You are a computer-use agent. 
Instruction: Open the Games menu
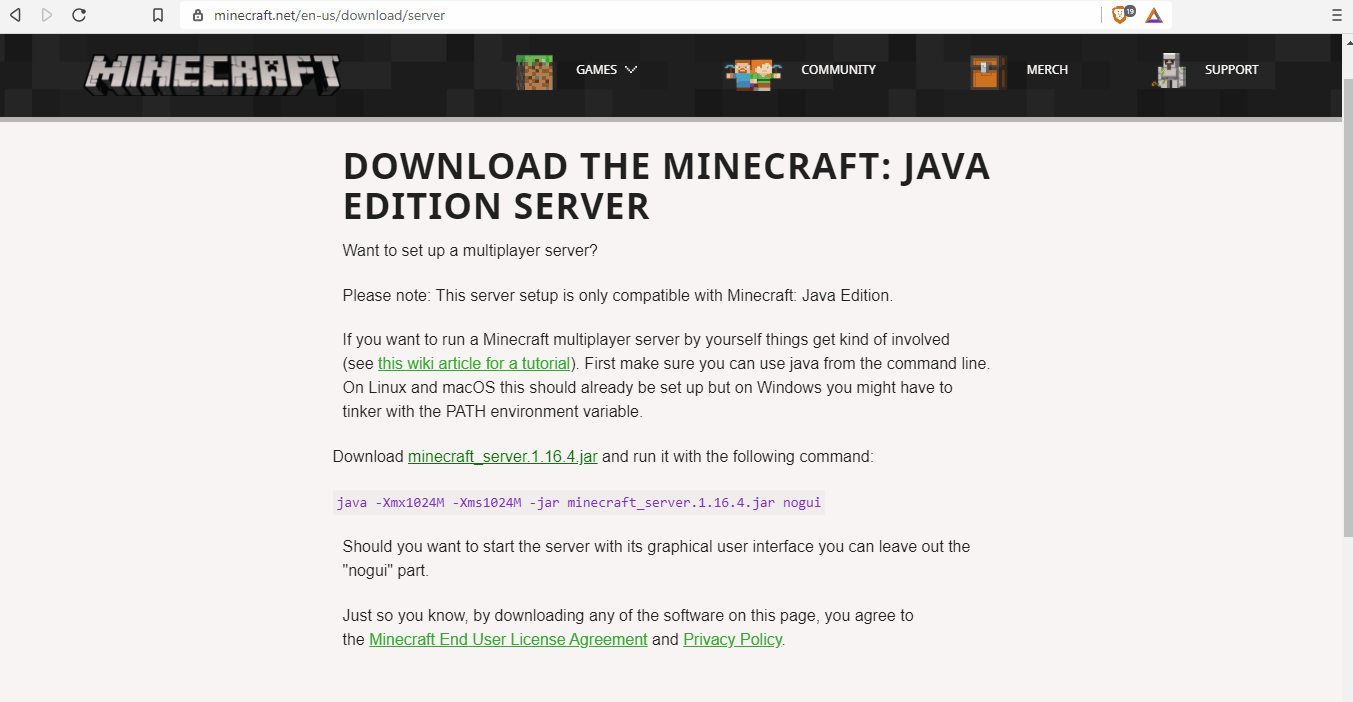tap(597, 70)
